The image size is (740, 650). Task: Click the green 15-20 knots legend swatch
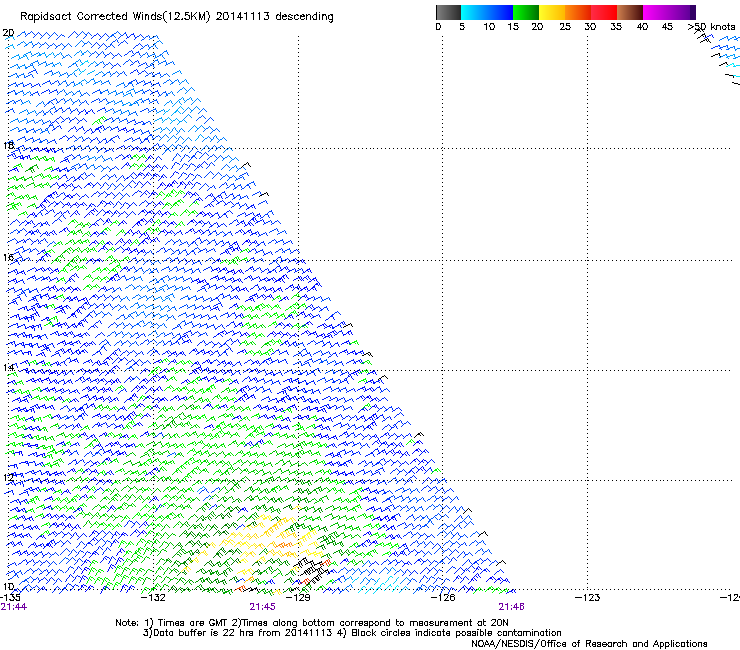click(x=526, y=12)
